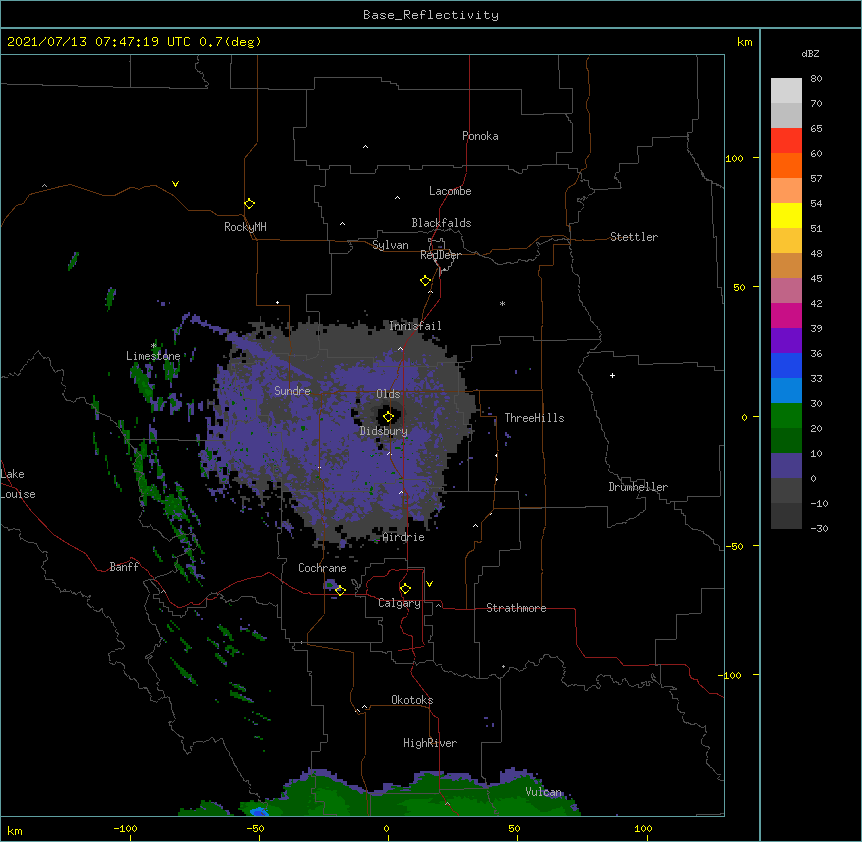
Task: Click the RockyMH label
Action: pyautogui.click(x=245, y=227)
